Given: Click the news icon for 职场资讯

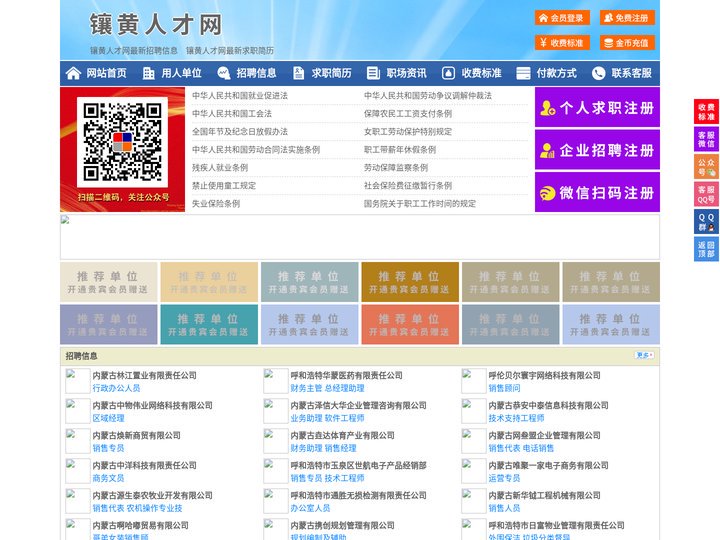Looking at the screenshot, I should click(373, 73).
